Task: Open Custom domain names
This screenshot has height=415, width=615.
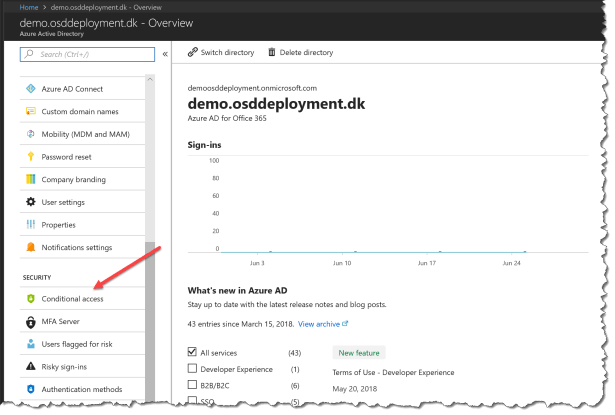Action: coord(82,111)
